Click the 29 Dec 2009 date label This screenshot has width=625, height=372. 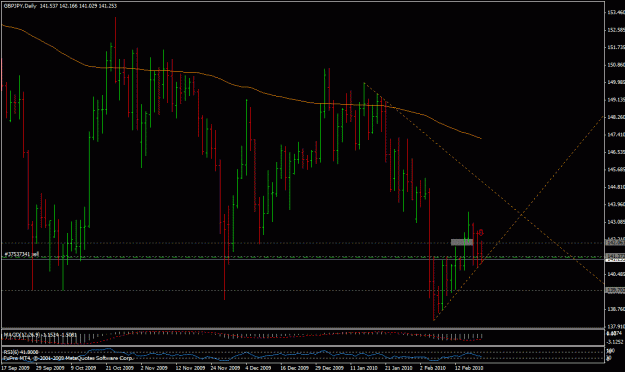[x=329, y=368]
